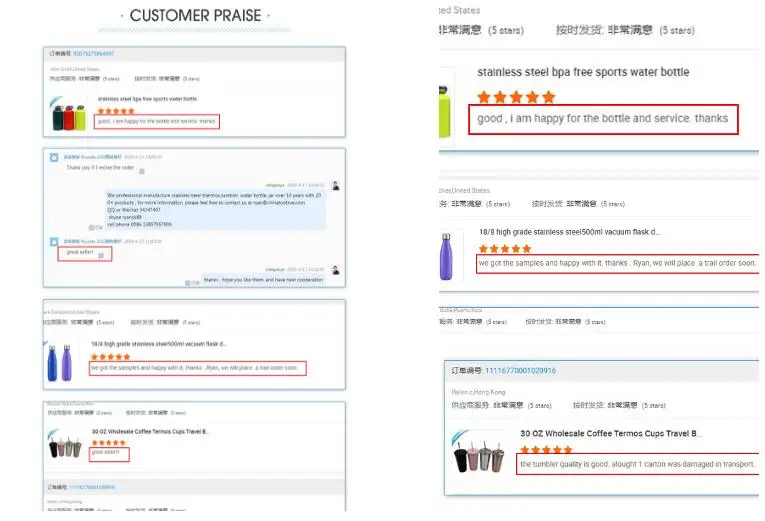
Task: Open '30 OZ Wholesale Coffee Termos Cups' title on the right
Action: [x=610, y=434]
